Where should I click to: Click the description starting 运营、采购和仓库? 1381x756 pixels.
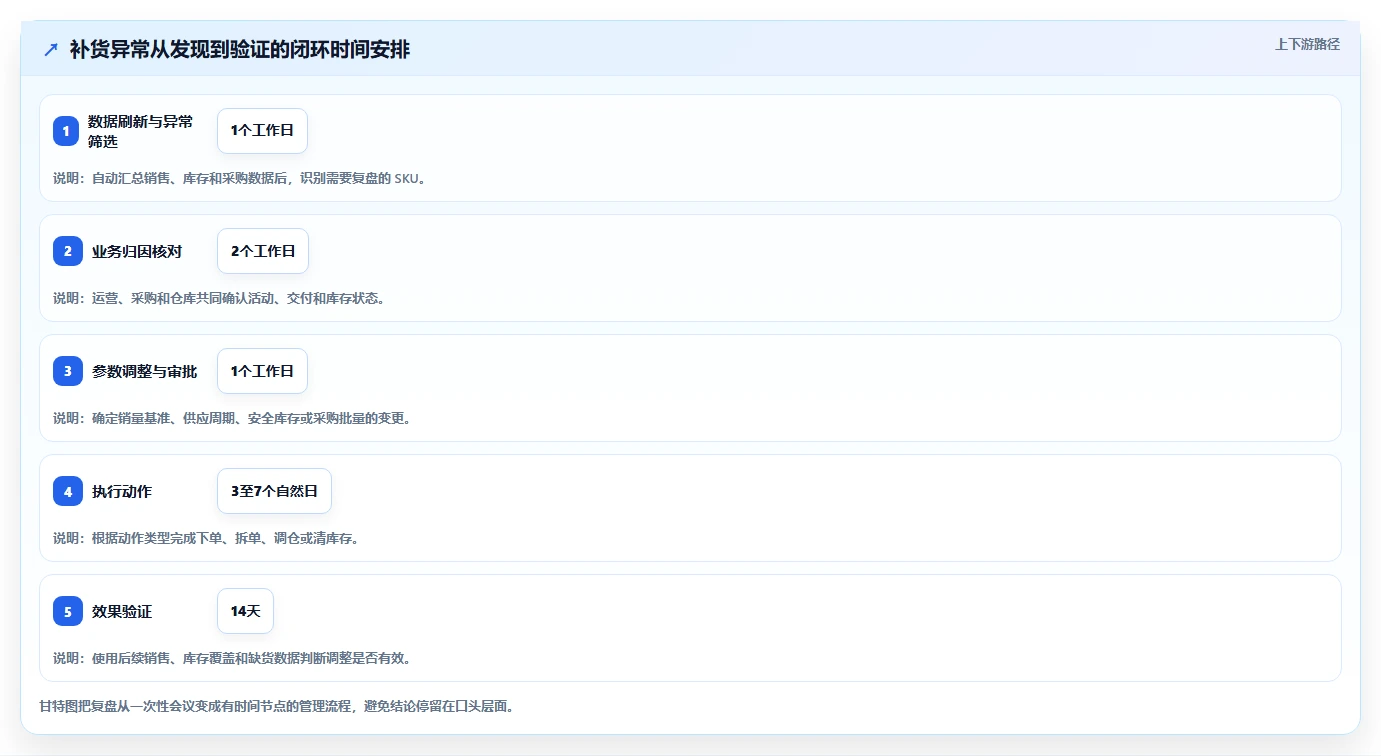click(219, 298)
